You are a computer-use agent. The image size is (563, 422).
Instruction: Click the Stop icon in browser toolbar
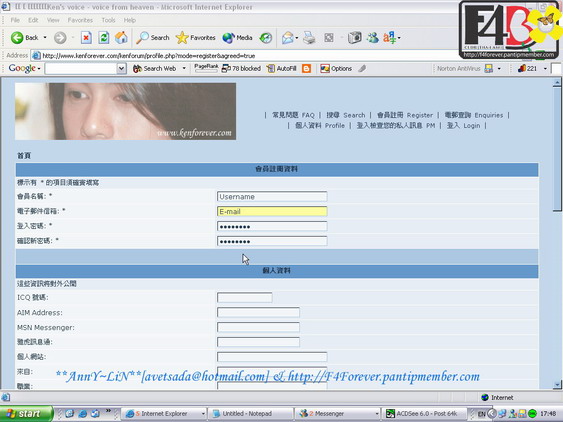pyautogui.click(x=86, y=38)
